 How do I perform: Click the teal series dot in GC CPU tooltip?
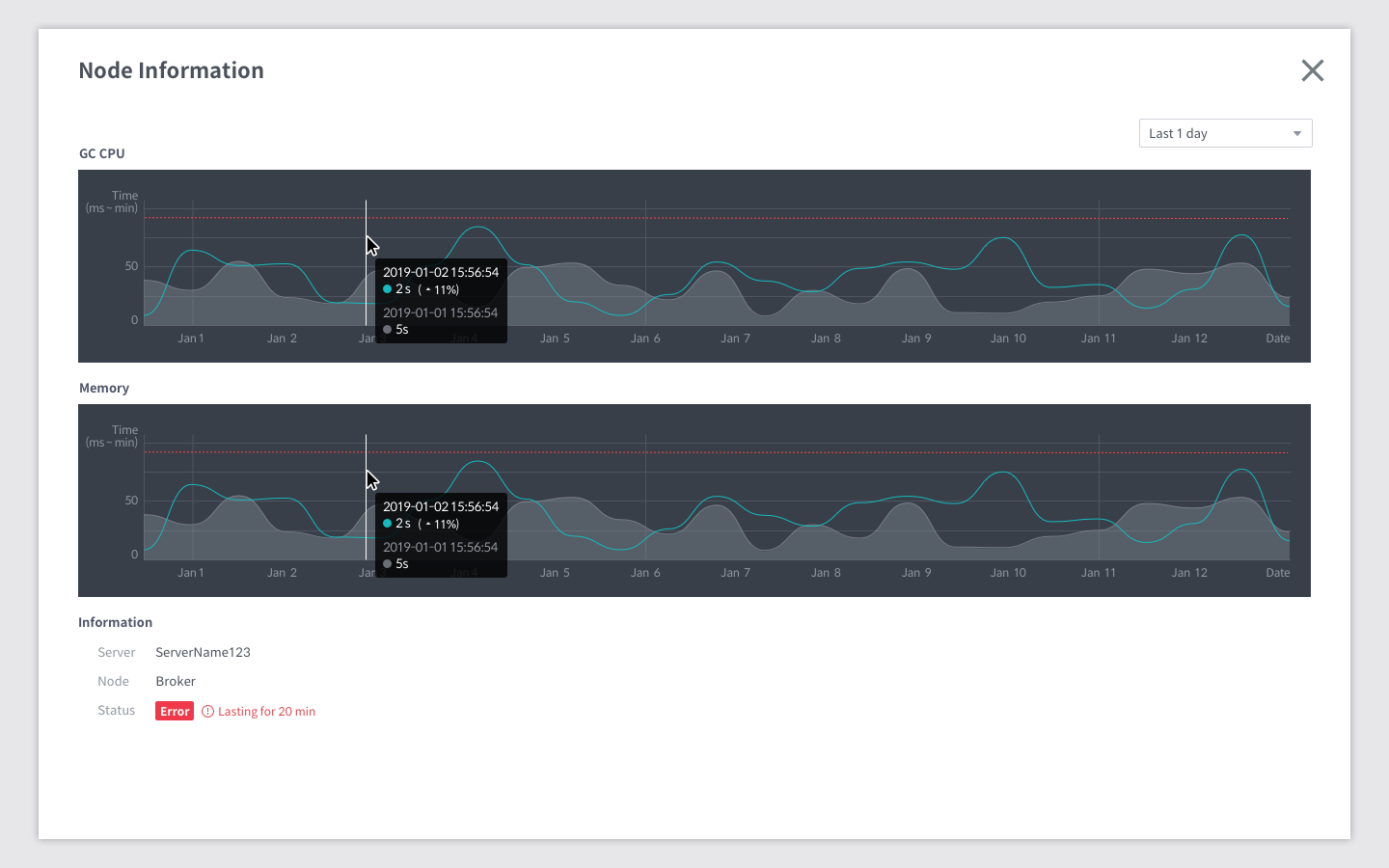coord(387,288)
